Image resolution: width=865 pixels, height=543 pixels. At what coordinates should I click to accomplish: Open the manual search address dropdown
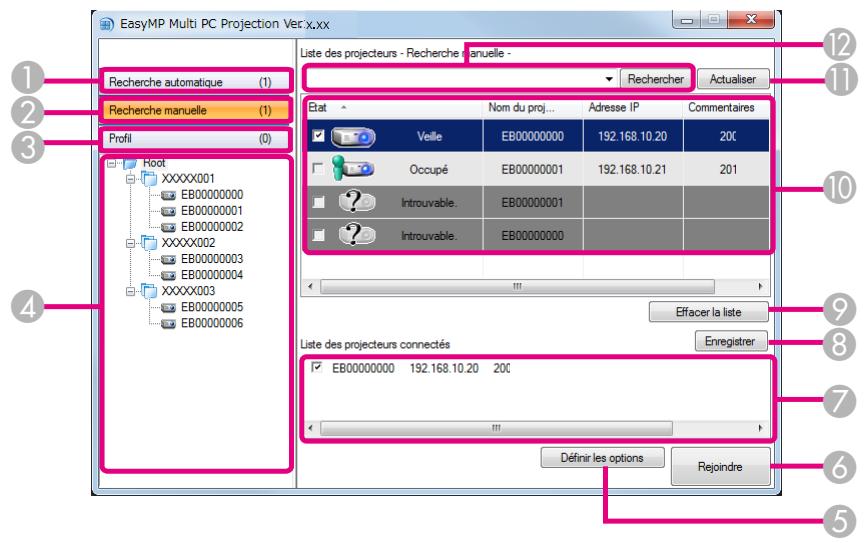[x=608, y=79]
